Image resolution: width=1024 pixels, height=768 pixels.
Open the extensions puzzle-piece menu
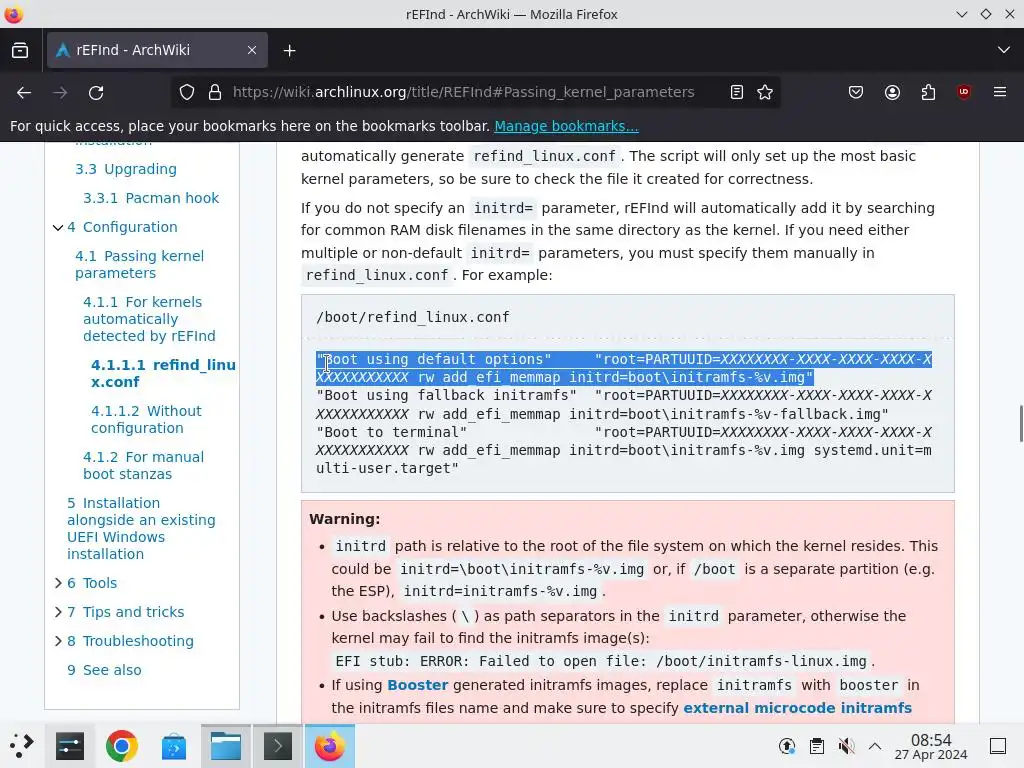[x=928, y=93]
